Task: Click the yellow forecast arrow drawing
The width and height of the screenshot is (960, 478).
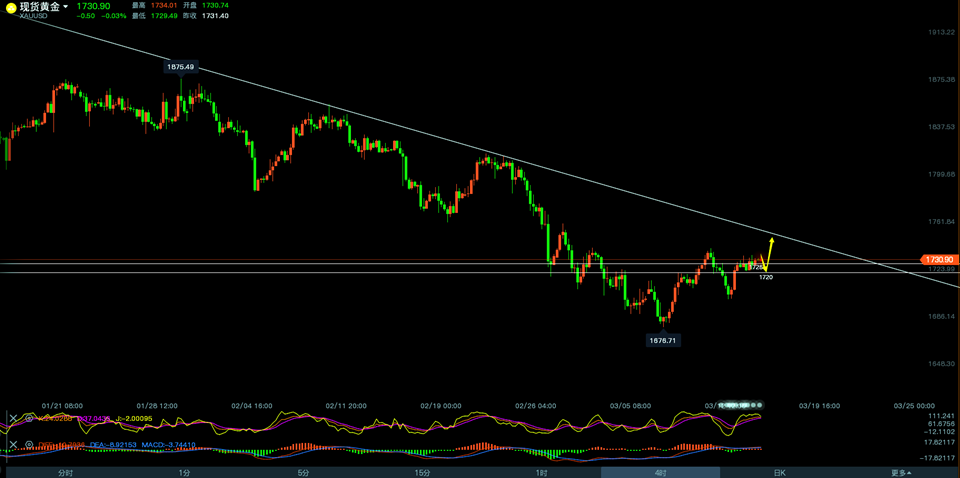Action: 768,252
